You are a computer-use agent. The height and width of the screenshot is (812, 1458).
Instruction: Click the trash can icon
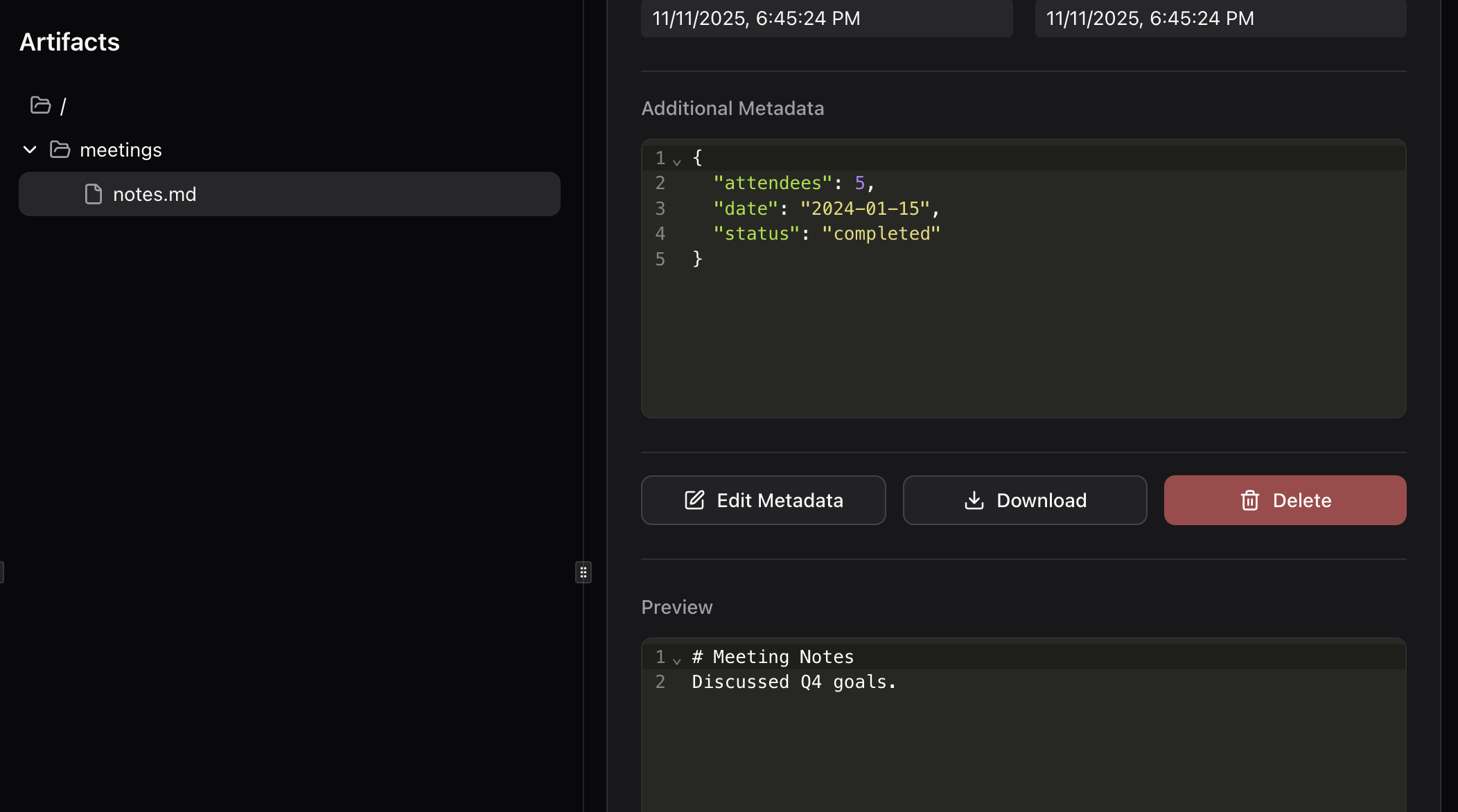click(x=1249, y=500)
